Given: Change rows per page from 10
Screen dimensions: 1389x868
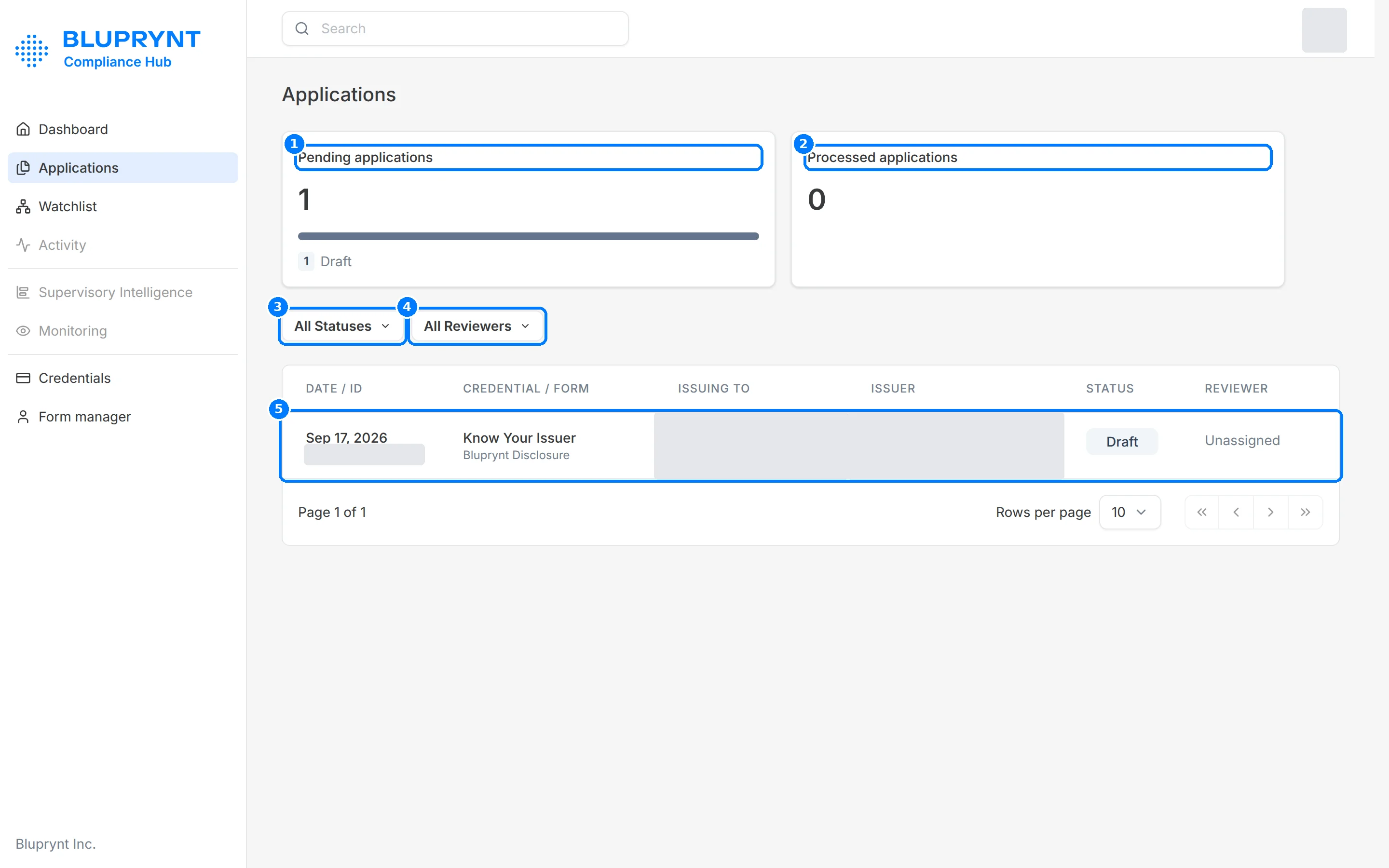Looking at the screenshot, I should [x=1130, y=512].
